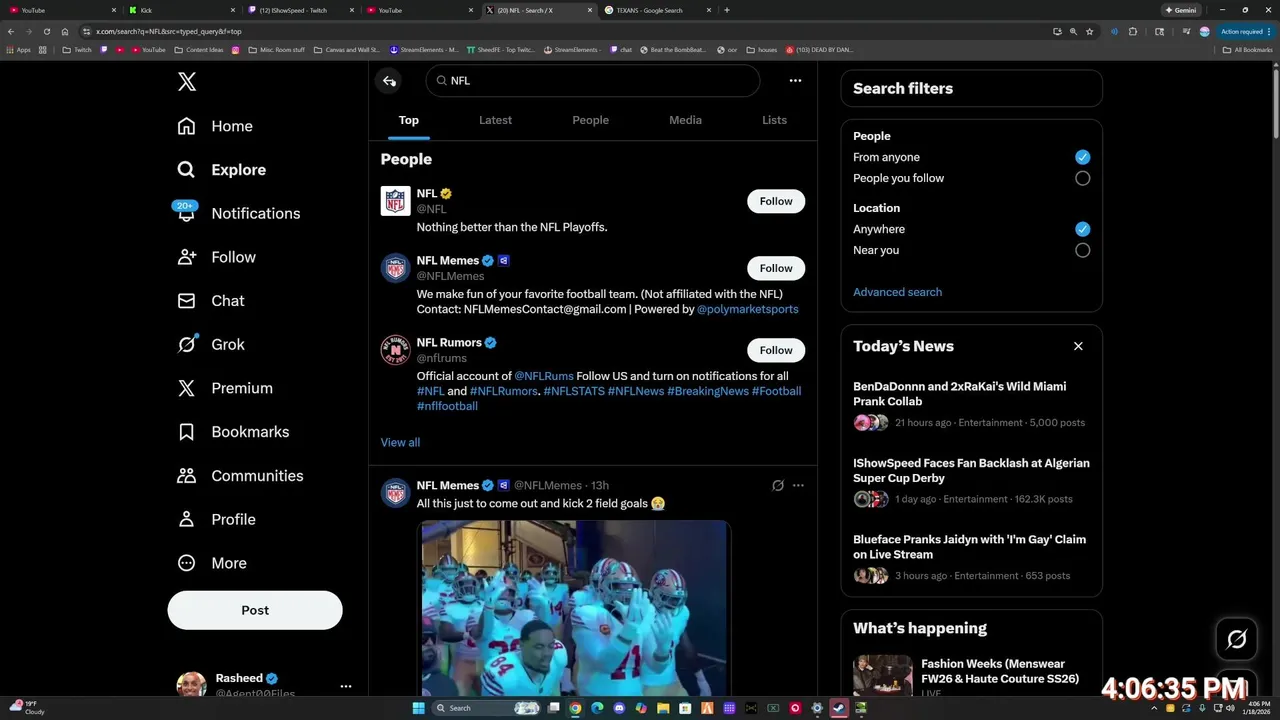Switch to the Latest tab

495,120
